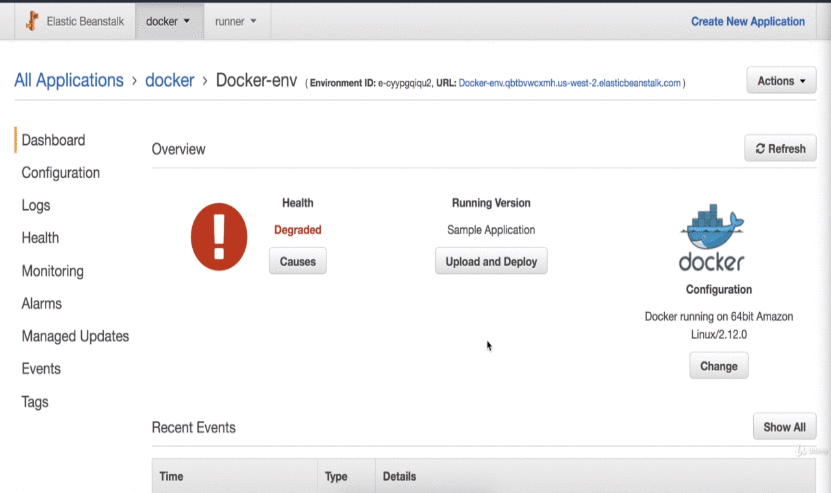Open the docker application dropdown
Image resolution: width=831 pixels, height=493 pixels.
point(169,21)
